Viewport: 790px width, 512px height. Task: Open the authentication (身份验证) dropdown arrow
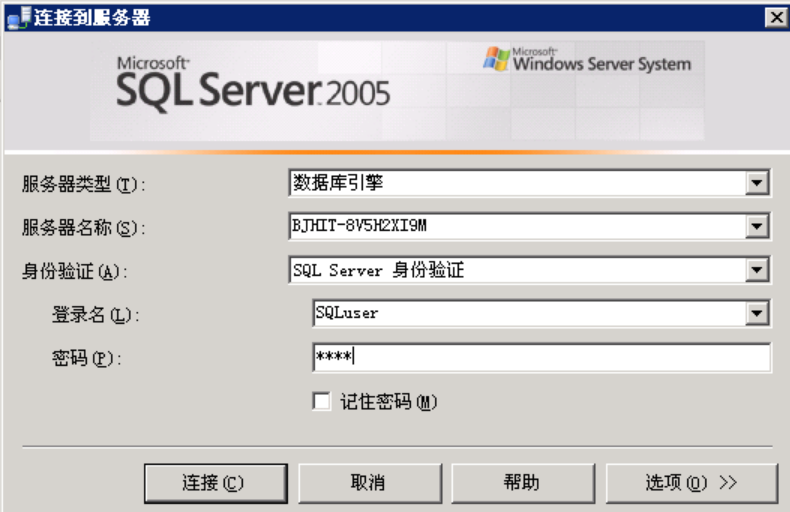[x=757, y=270]
